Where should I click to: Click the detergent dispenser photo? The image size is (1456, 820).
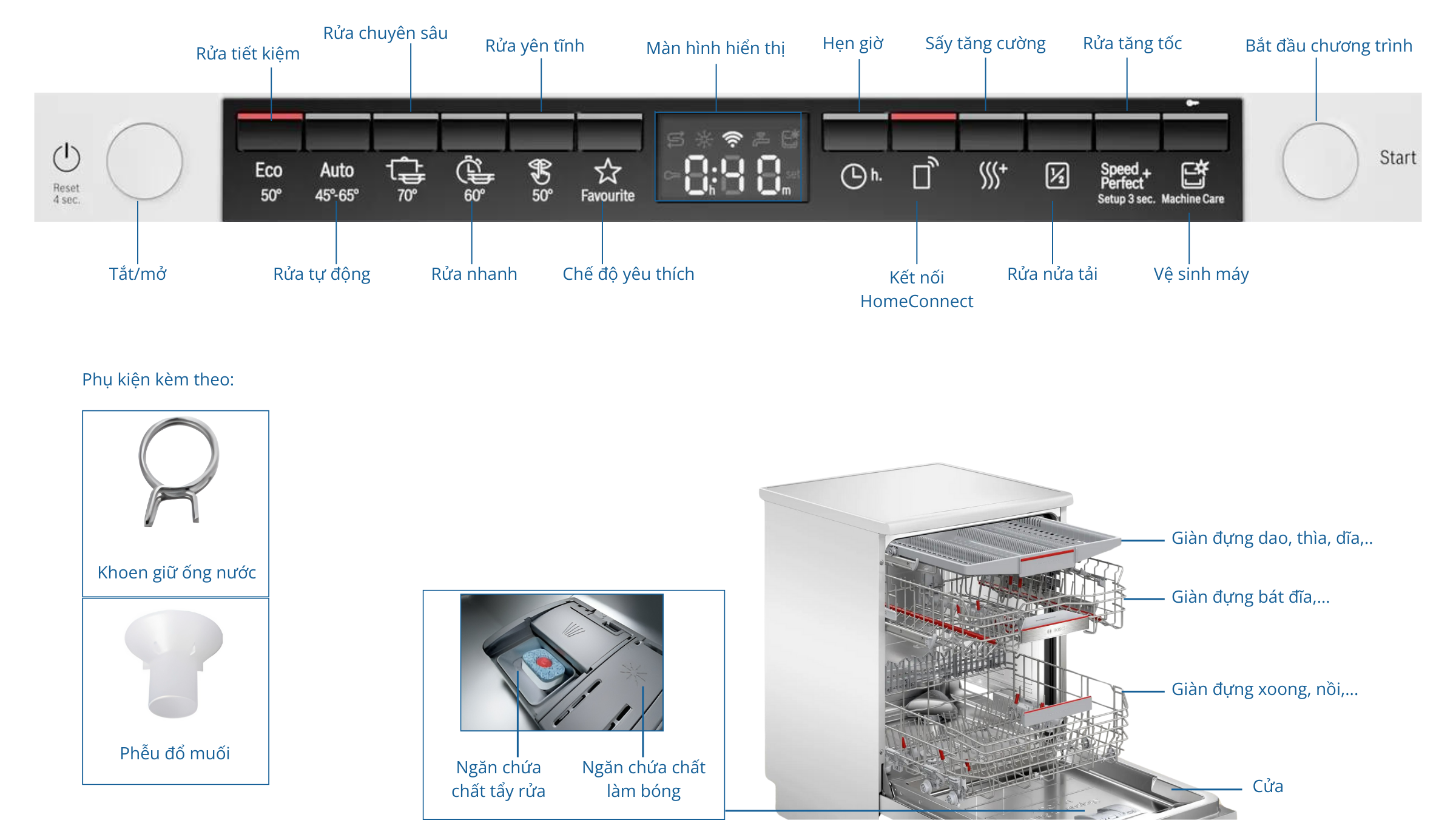[x=562, y=662]
